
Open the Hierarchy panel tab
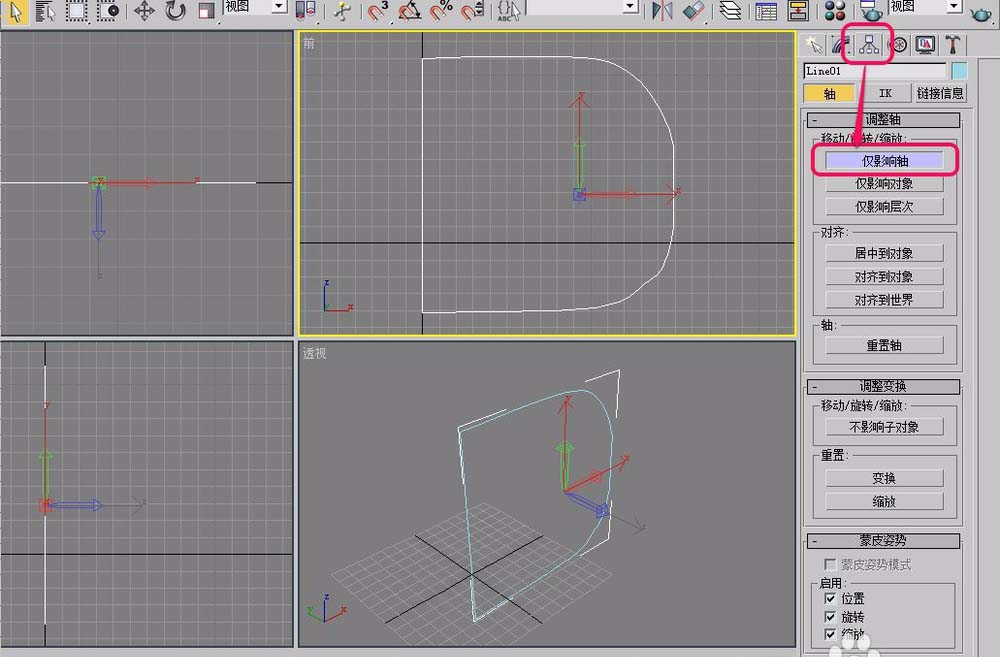pyautogui.click(x=868, y=45)
